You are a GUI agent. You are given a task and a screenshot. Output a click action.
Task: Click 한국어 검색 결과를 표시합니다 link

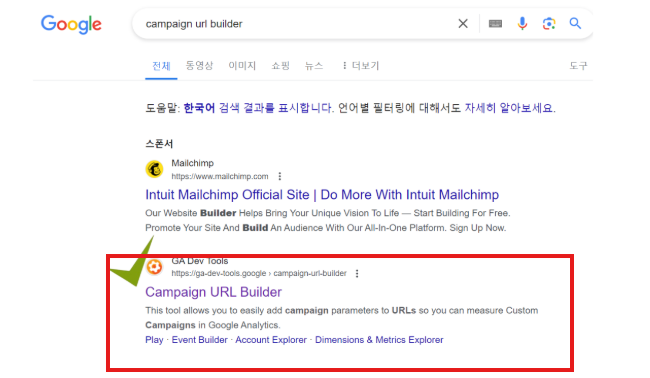coord(258,108)
